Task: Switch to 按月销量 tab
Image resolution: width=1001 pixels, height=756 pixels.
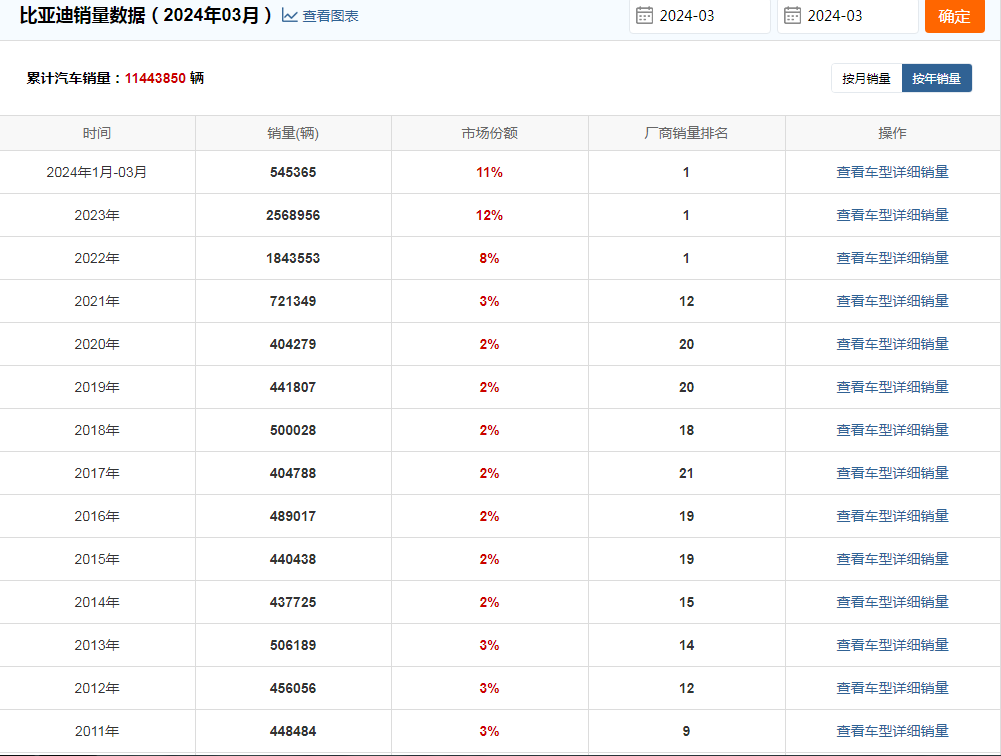Action: coord(866,79)
